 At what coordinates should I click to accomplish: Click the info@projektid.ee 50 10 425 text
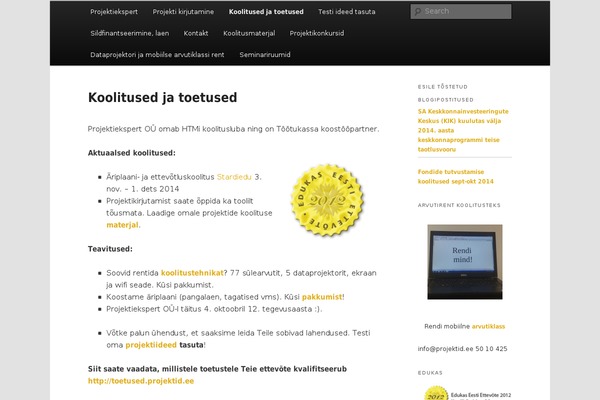462,349
